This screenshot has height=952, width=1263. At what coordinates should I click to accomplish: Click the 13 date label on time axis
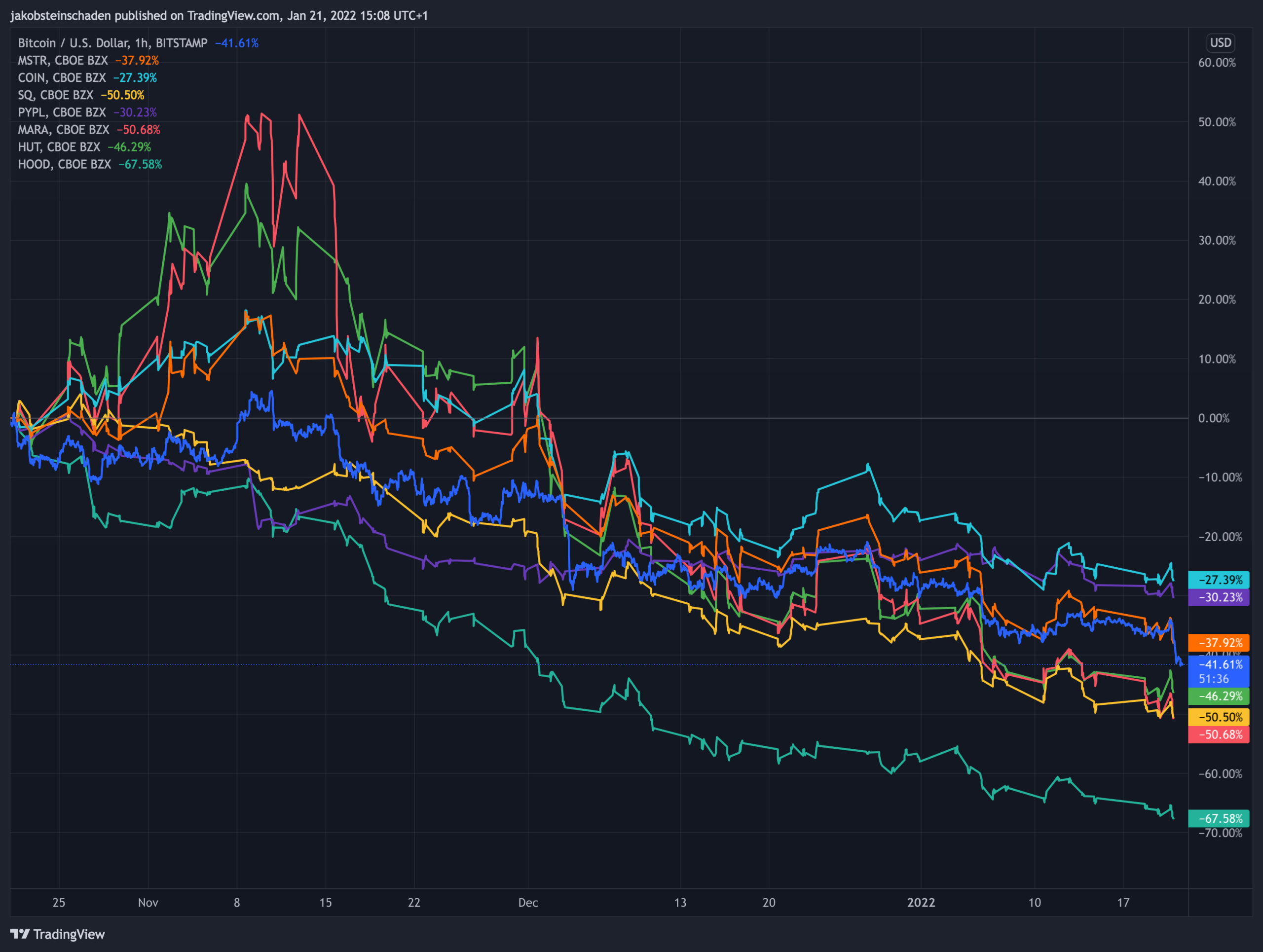point(680,903)
